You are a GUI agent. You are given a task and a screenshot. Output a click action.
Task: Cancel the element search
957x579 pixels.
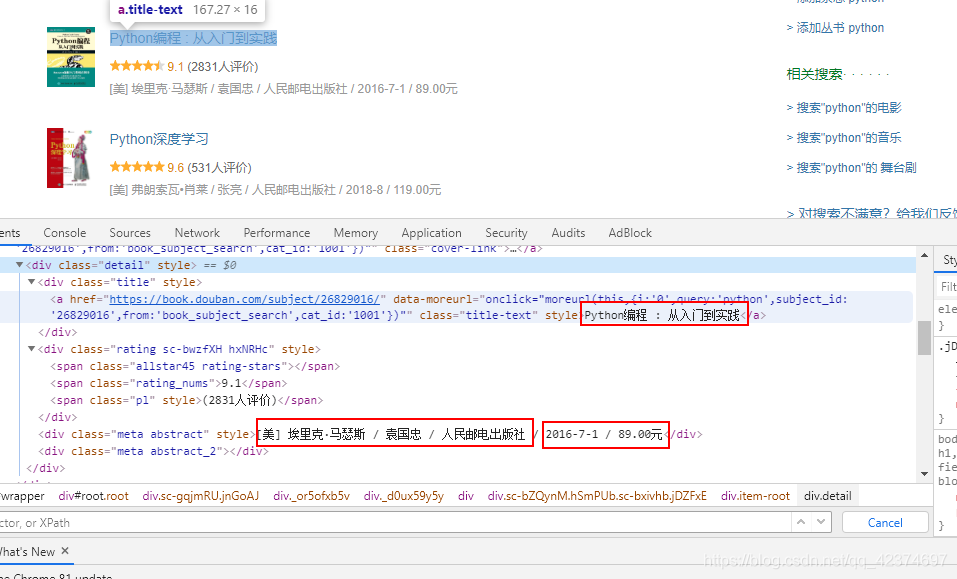tap(885, 523)
